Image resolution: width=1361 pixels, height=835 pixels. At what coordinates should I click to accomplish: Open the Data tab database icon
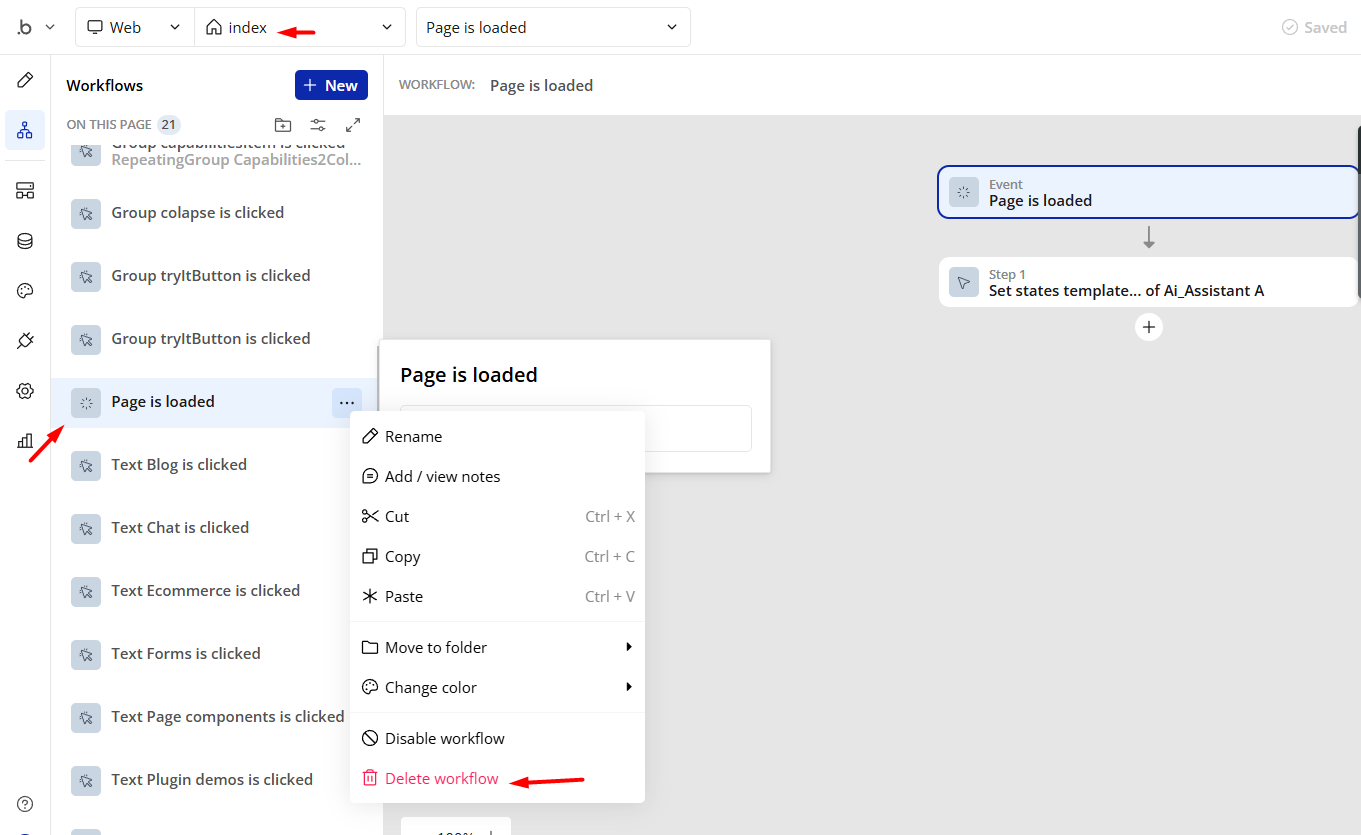pos(25,241)
